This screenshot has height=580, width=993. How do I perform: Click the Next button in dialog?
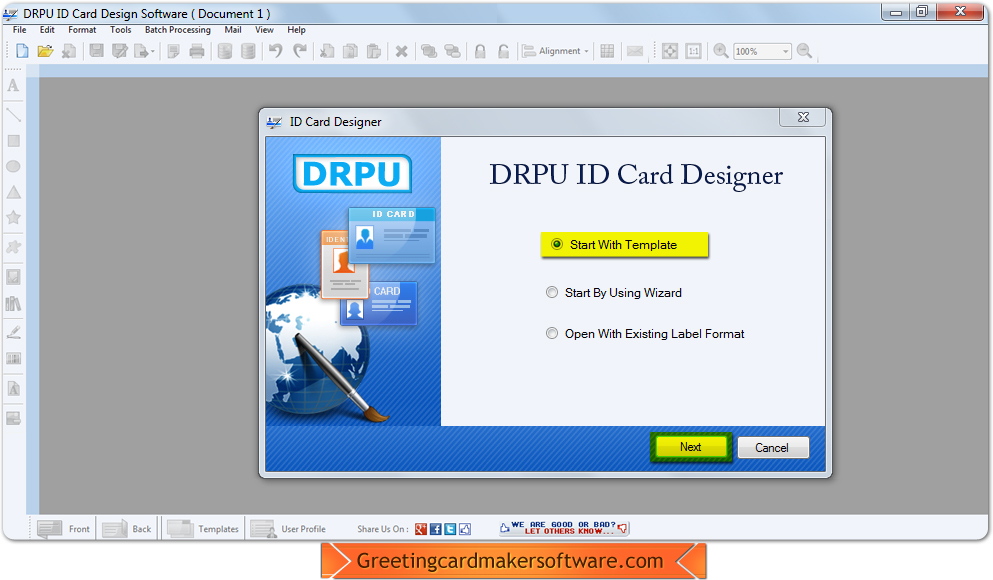[x=690, y=447]
